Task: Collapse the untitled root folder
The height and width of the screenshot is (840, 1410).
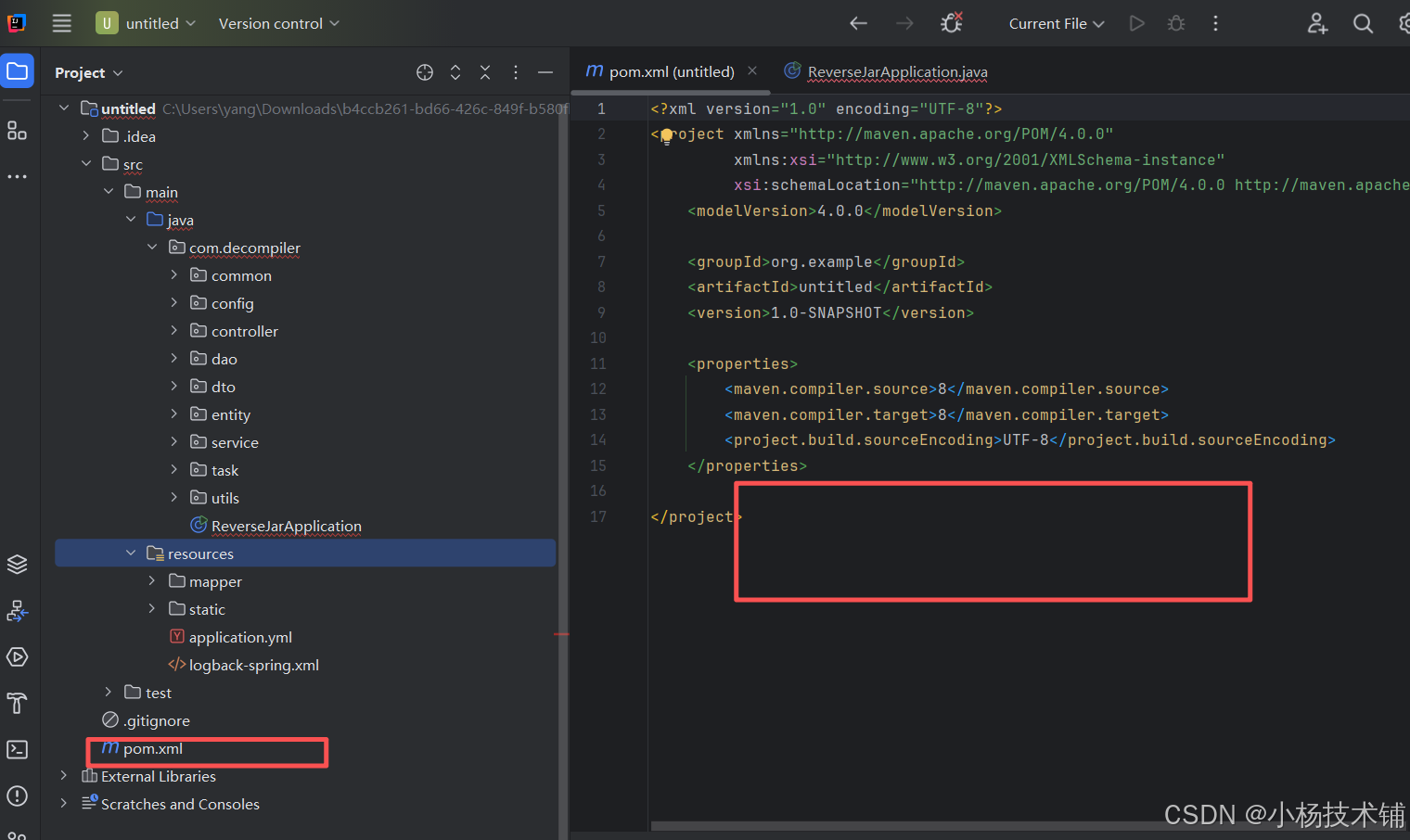Action: pos(64,108)
